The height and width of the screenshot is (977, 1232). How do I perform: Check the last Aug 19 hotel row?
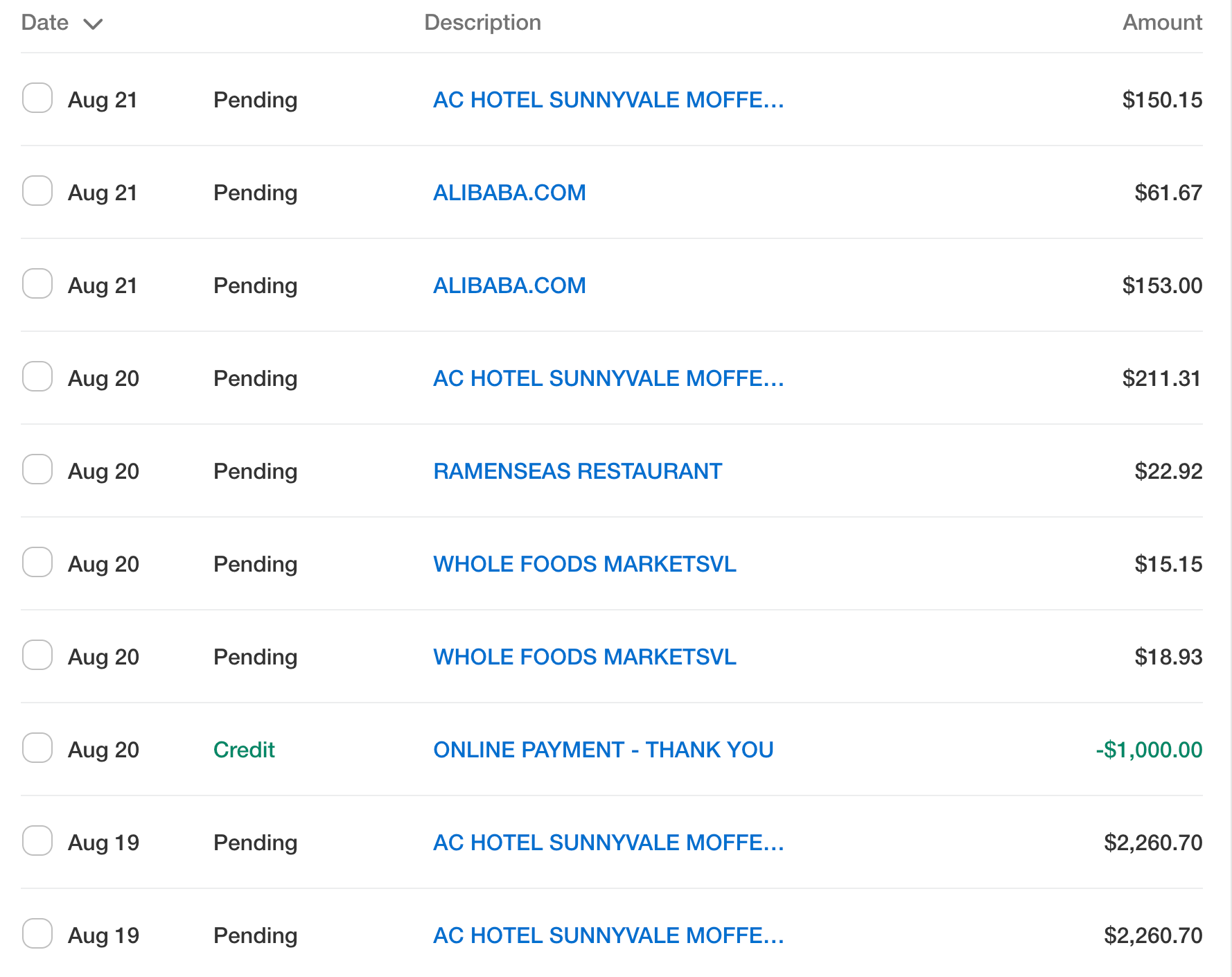point(37,933)
